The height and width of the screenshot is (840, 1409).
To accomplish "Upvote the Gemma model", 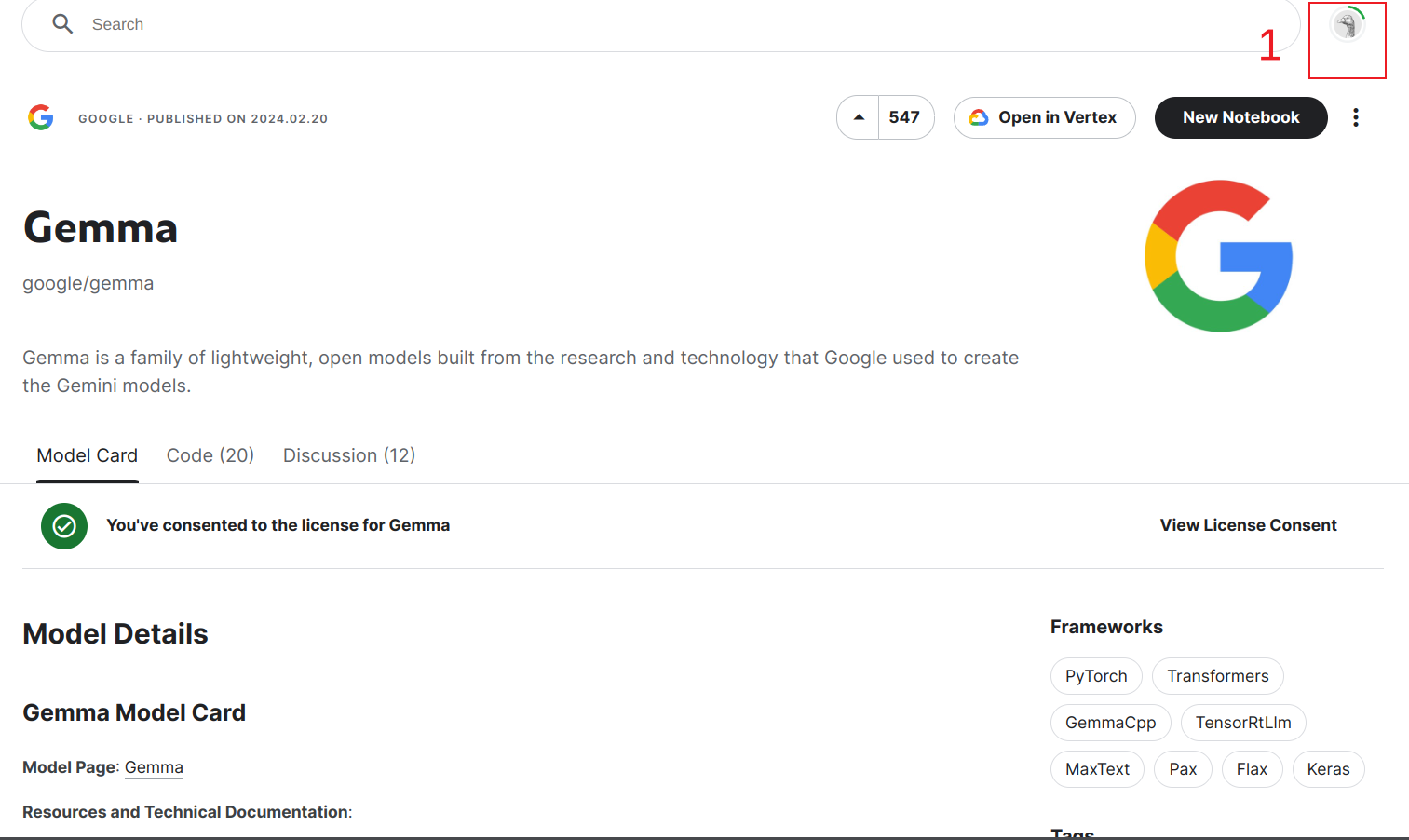I will click(x=859, y=117).
